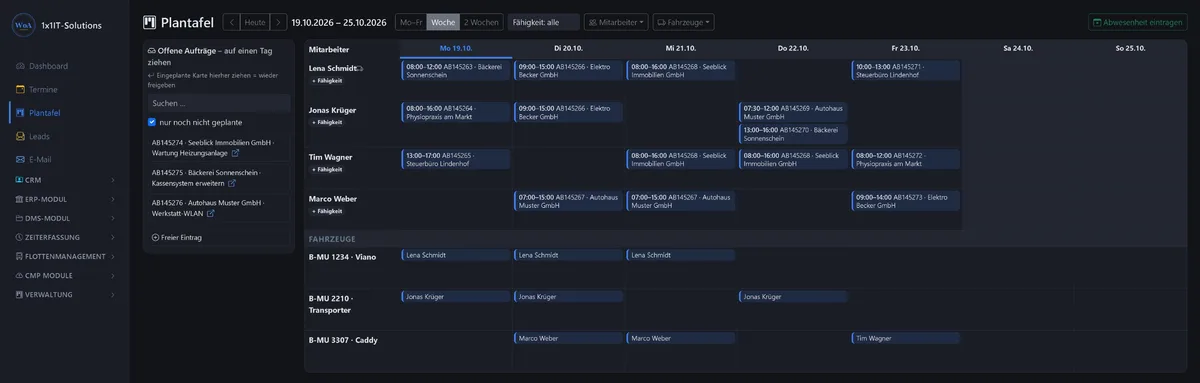Open the Fähigkeit: alle filter dropdown
Screen dimensions: 1200x383
[543, 21]
